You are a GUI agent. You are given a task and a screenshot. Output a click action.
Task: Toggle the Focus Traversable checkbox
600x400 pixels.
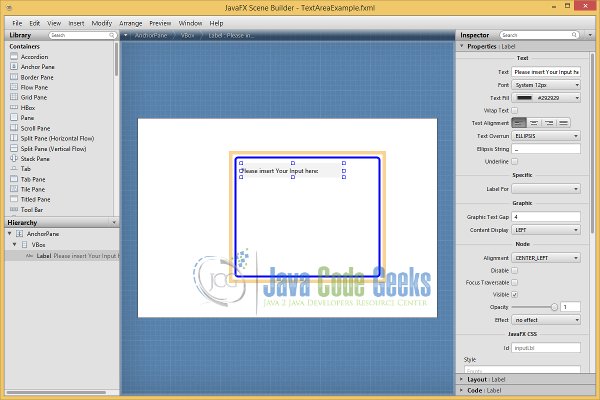coord(515,282)
